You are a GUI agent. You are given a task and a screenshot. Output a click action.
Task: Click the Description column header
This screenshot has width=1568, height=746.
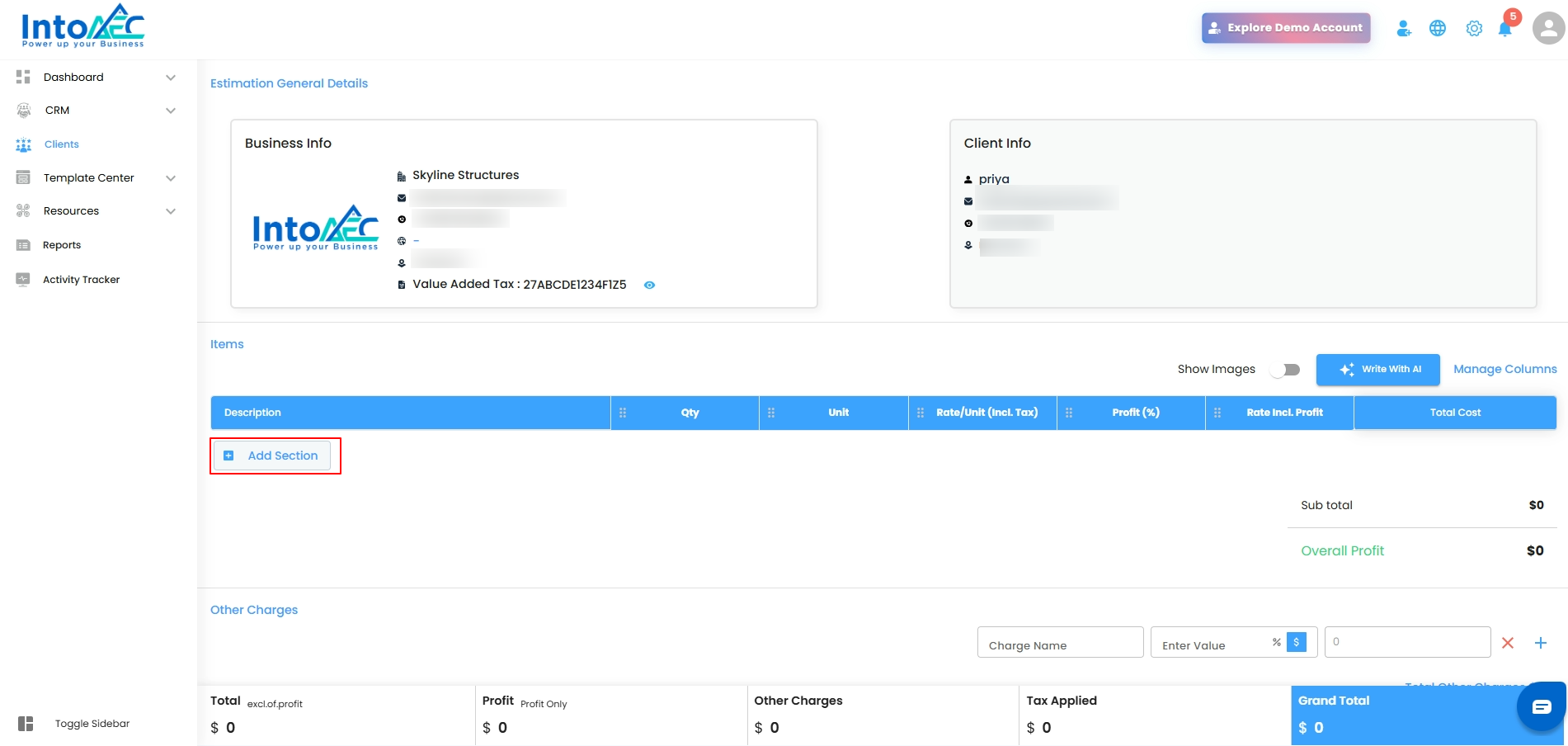coord(411,413)
